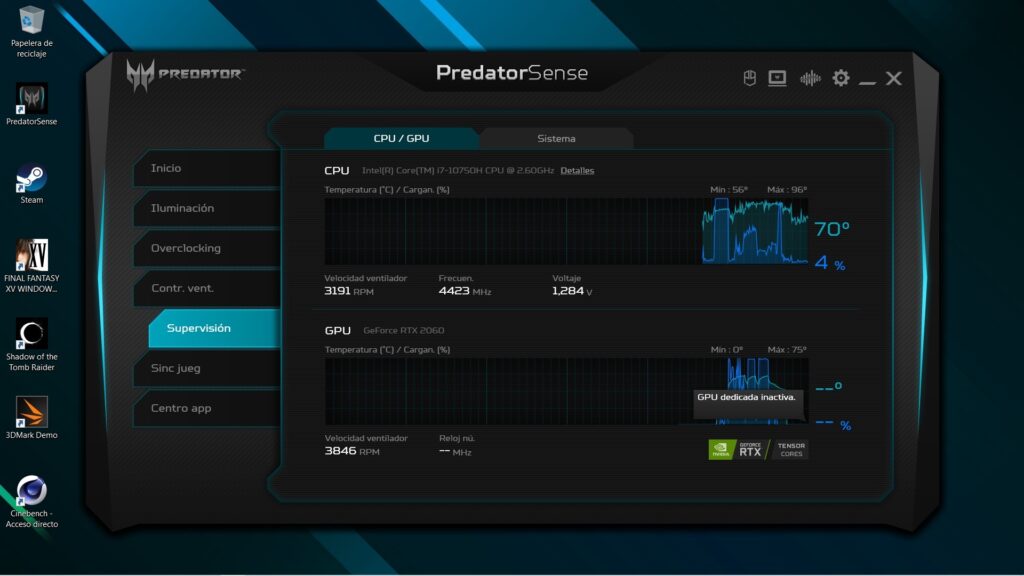Click the GPU fan speed 3846 RPM
The height and width of the screenshot is (576, 1024).
[x=352, y=451]
